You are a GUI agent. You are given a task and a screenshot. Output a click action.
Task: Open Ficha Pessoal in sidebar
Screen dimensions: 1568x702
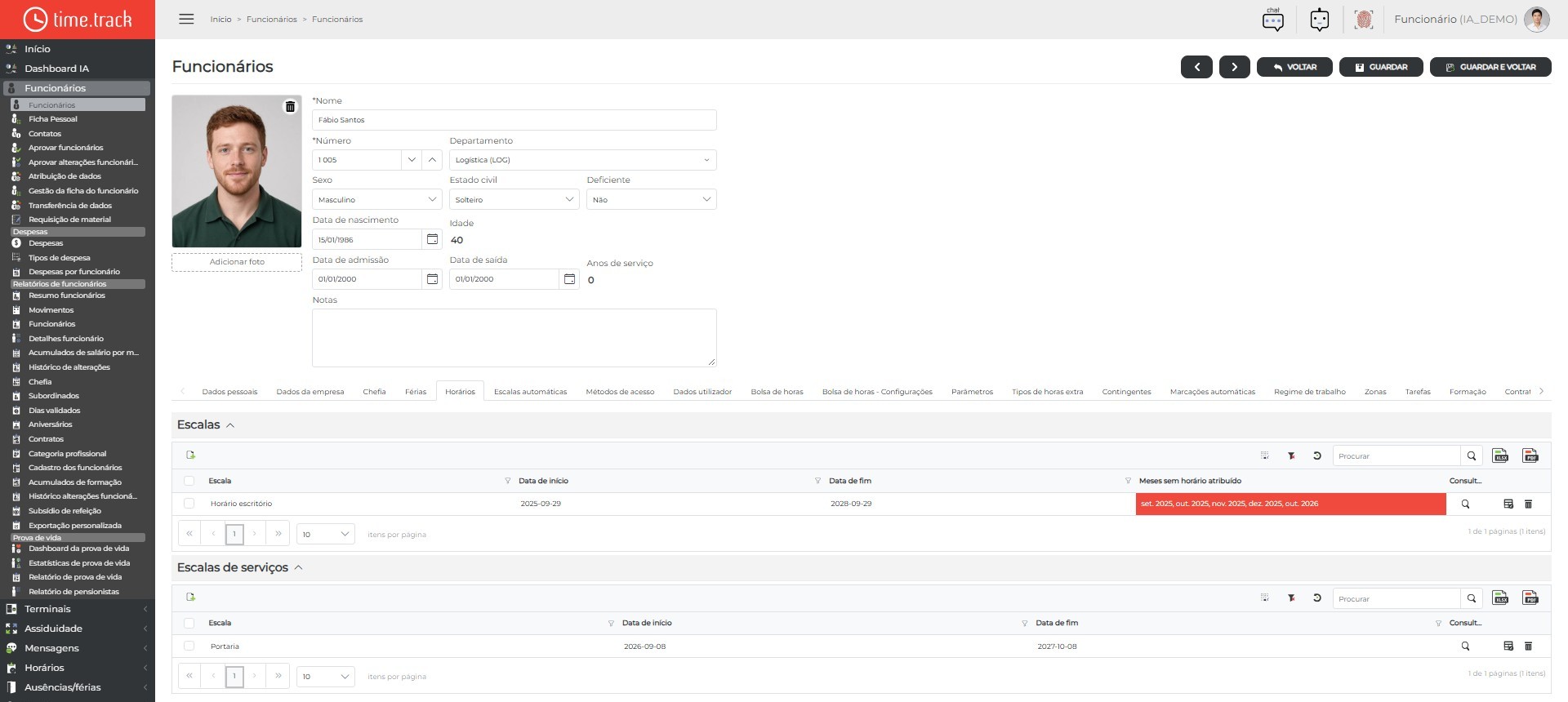click(x=53, y=119)
